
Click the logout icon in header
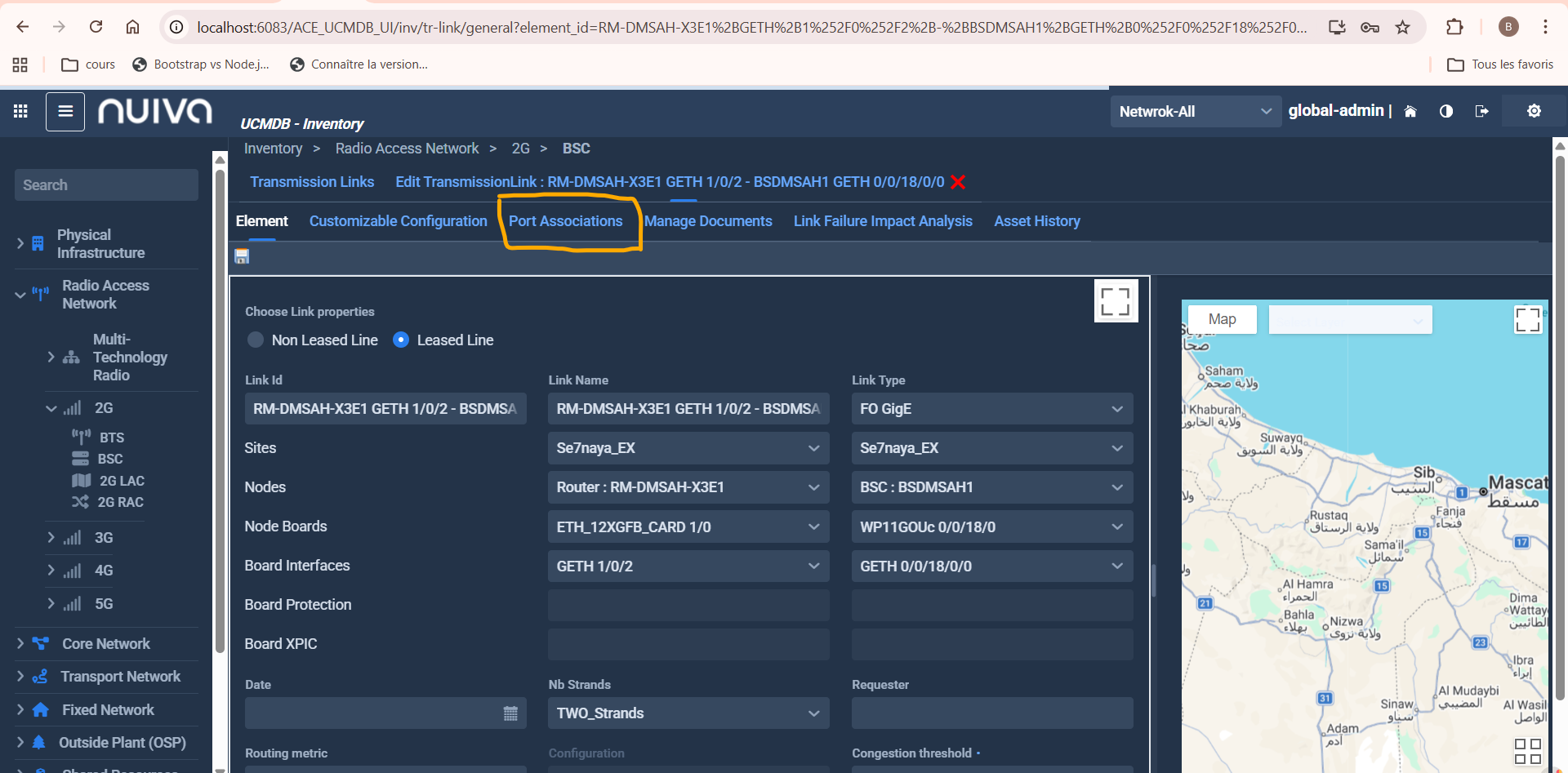[1481, 112]
